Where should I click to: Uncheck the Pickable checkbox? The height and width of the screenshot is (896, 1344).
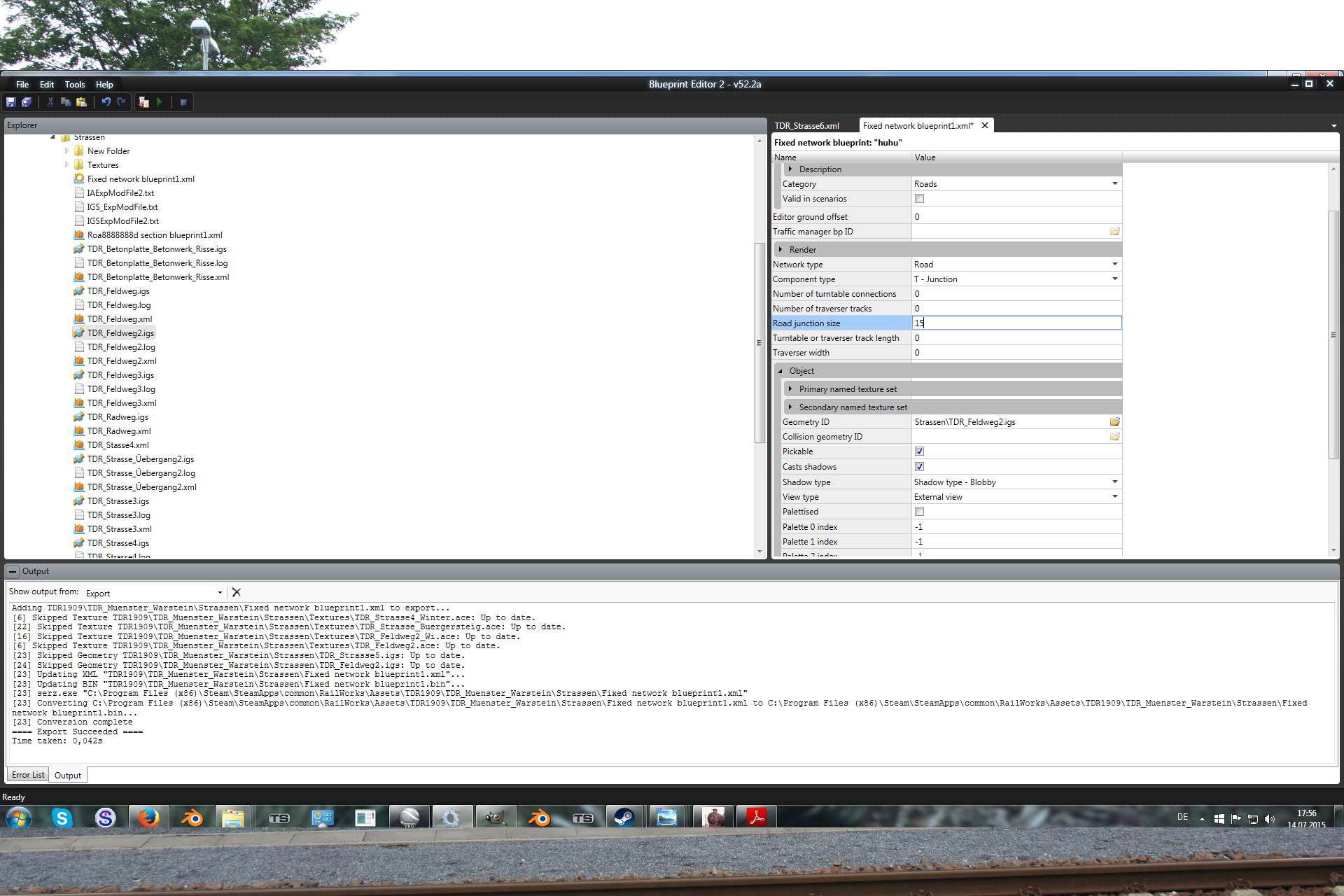919,451
